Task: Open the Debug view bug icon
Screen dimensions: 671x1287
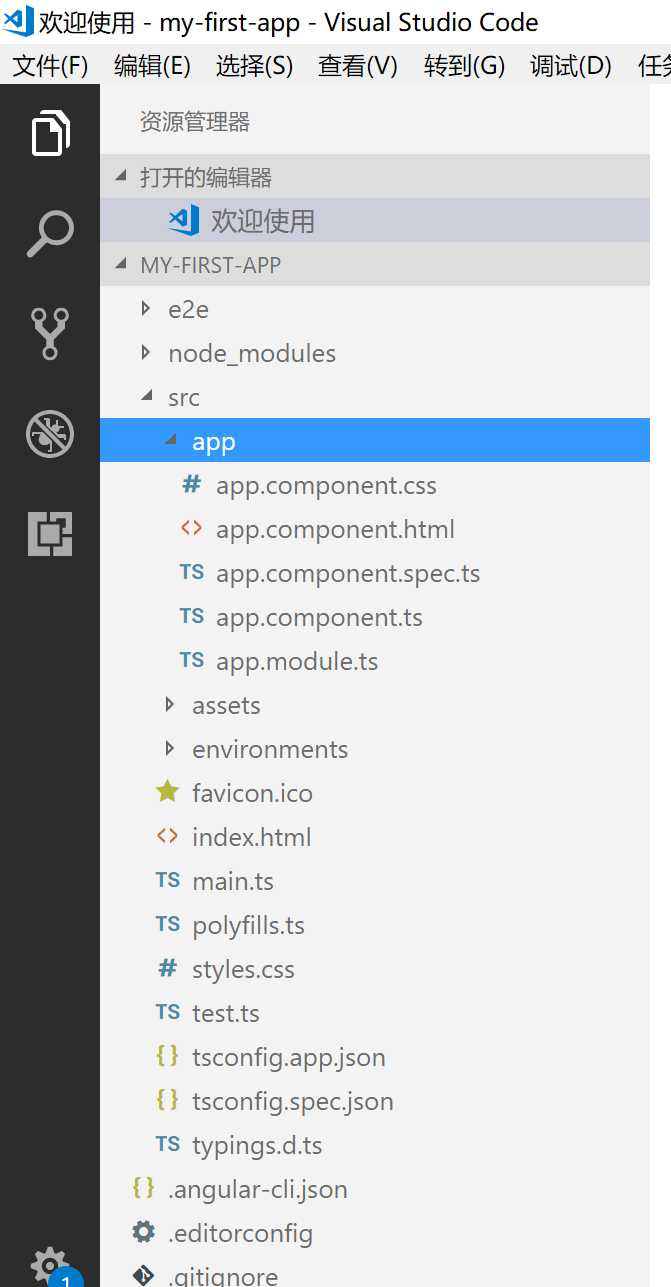Action: (x=50, y=434)
